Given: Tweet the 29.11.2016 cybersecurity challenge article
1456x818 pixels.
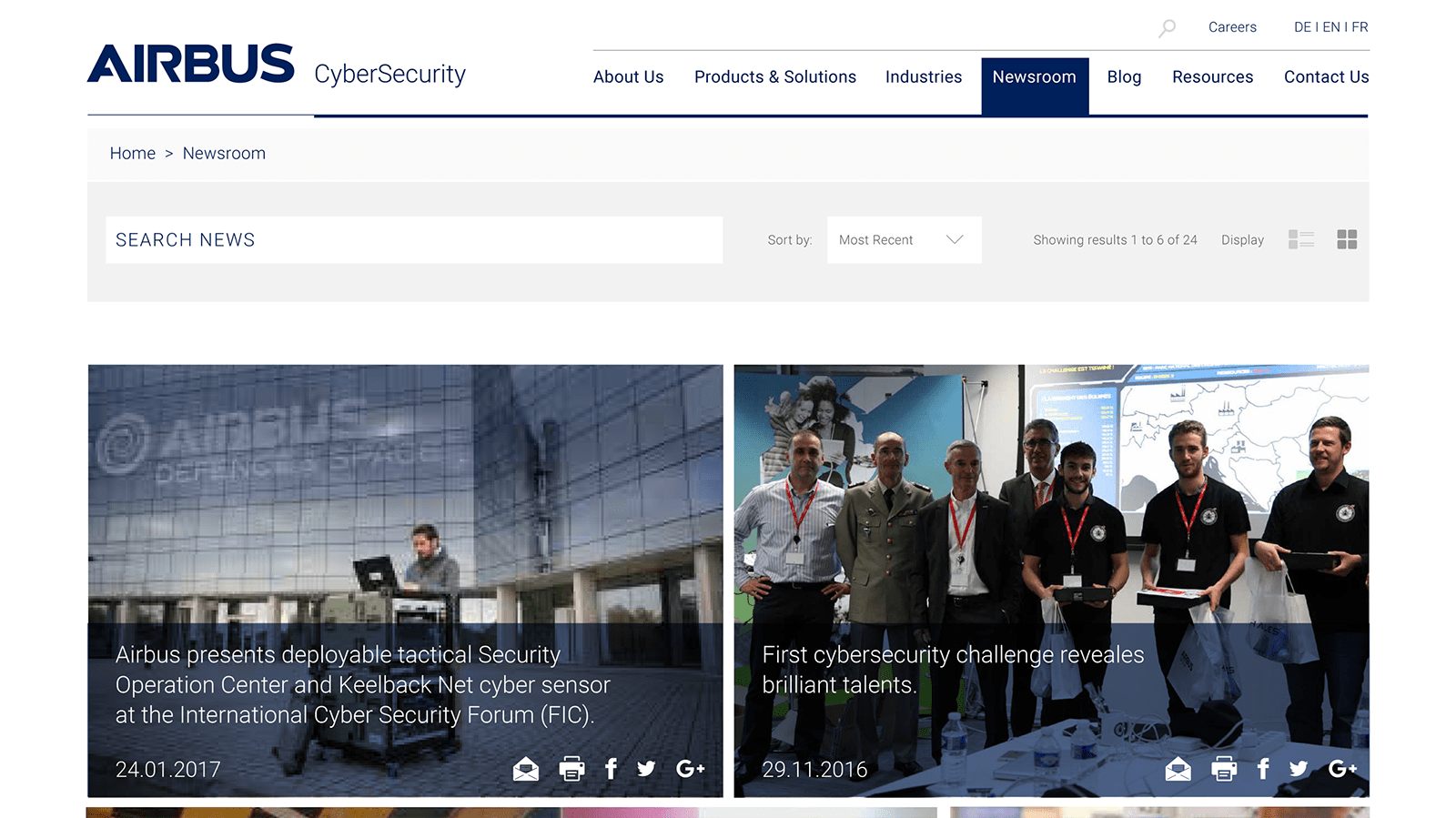Looking at the screenshot, I should (x=1299, y=770).
